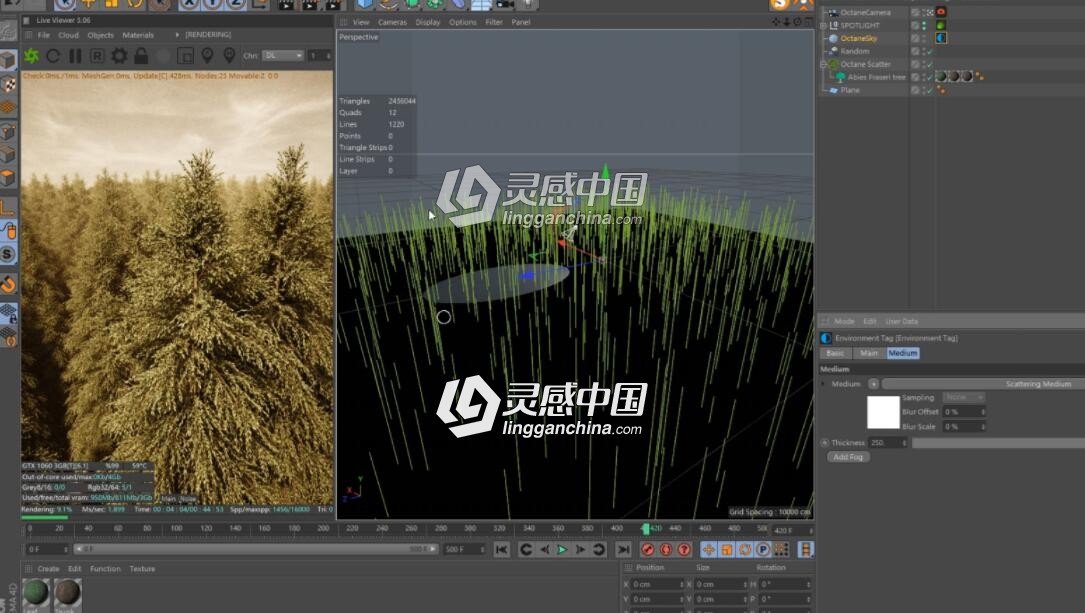The height and width of the screenshot is (613, 1085).
Task: Open the viewport Options menu
Action: pos(462,22)
